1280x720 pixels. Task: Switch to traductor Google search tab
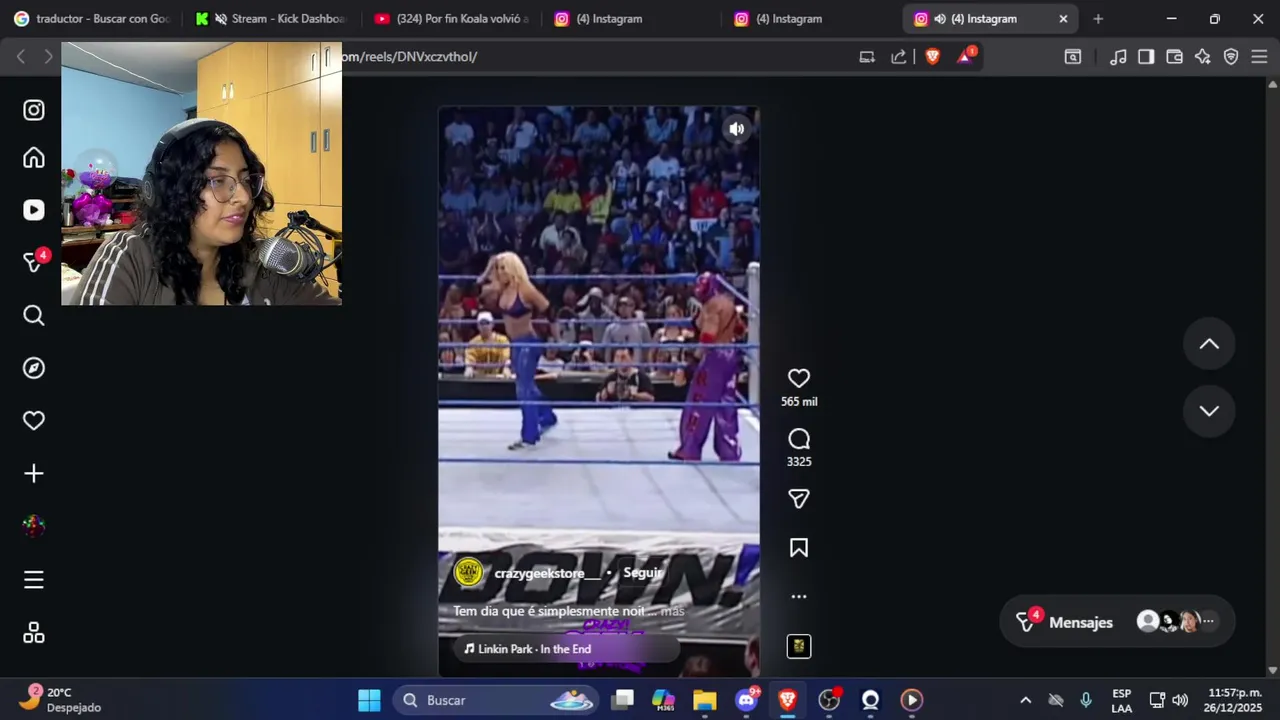92,18
